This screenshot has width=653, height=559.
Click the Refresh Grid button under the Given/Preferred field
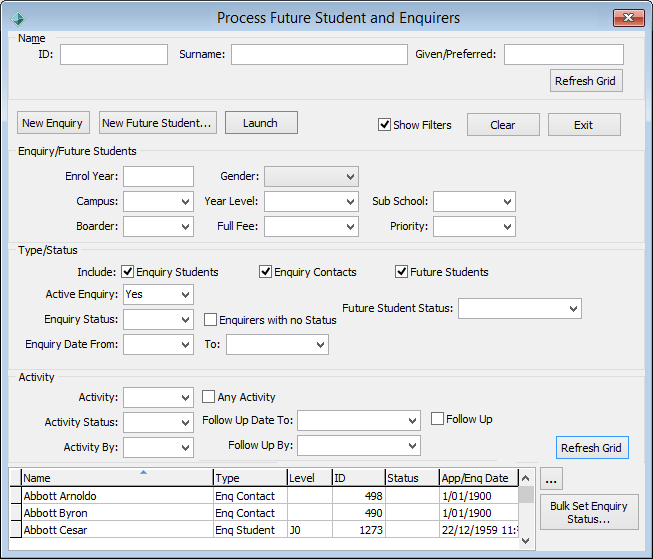point(586,81)
